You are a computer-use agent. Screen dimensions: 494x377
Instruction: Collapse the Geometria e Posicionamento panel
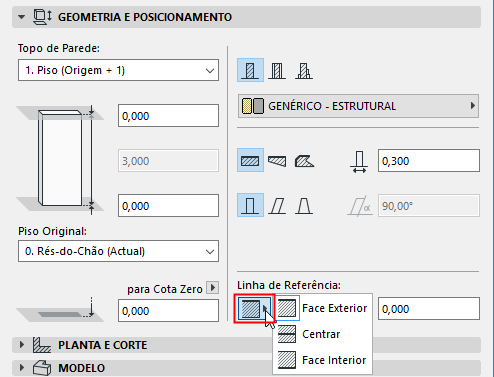[22, 17]
